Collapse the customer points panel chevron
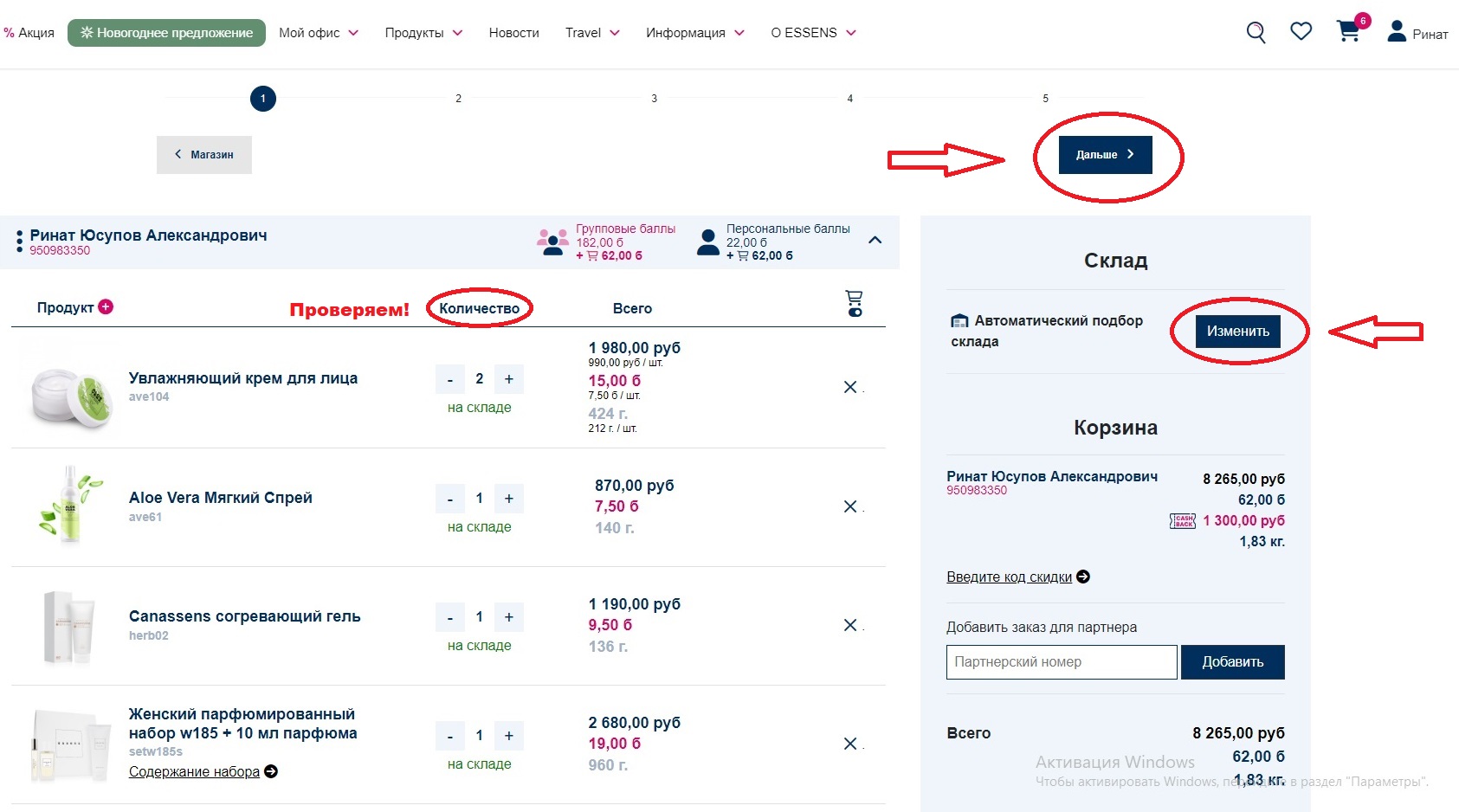The width and height of the screenshot is (1459, 812). [x=875, y=241]
